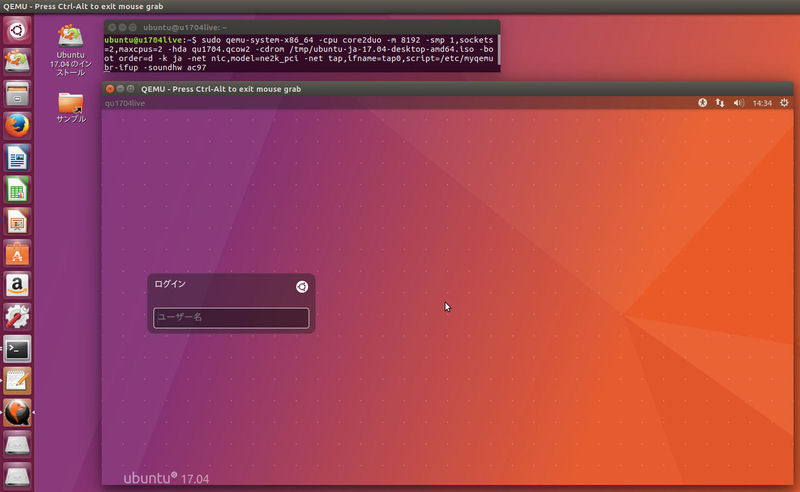800x492 pixels.
Task: Open the bottom drive launcher icon
Action: 17,476
